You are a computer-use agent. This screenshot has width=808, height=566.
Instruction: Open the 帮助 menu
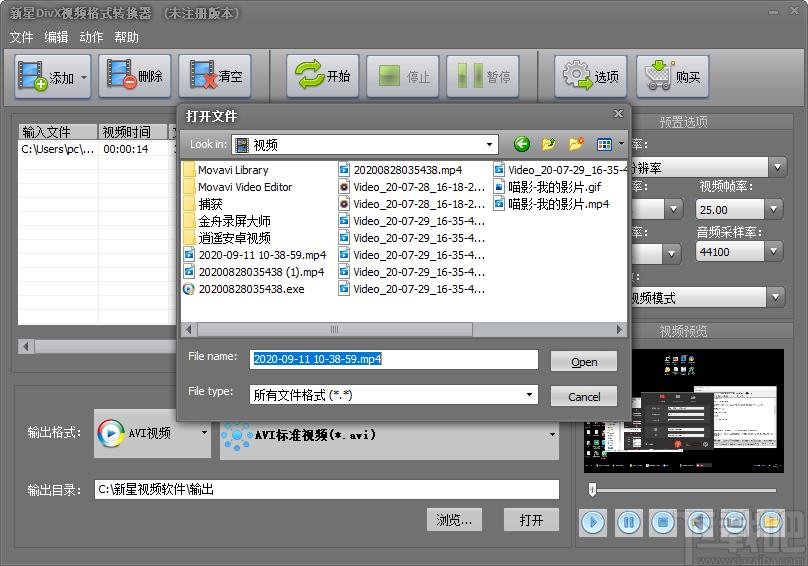pyautogui.click(x=126, y=37)
